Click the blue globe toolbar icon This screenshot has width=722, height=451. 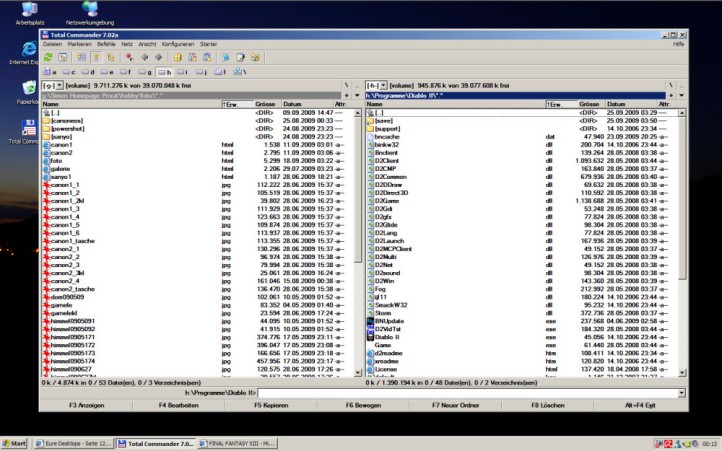pos(226,57)
